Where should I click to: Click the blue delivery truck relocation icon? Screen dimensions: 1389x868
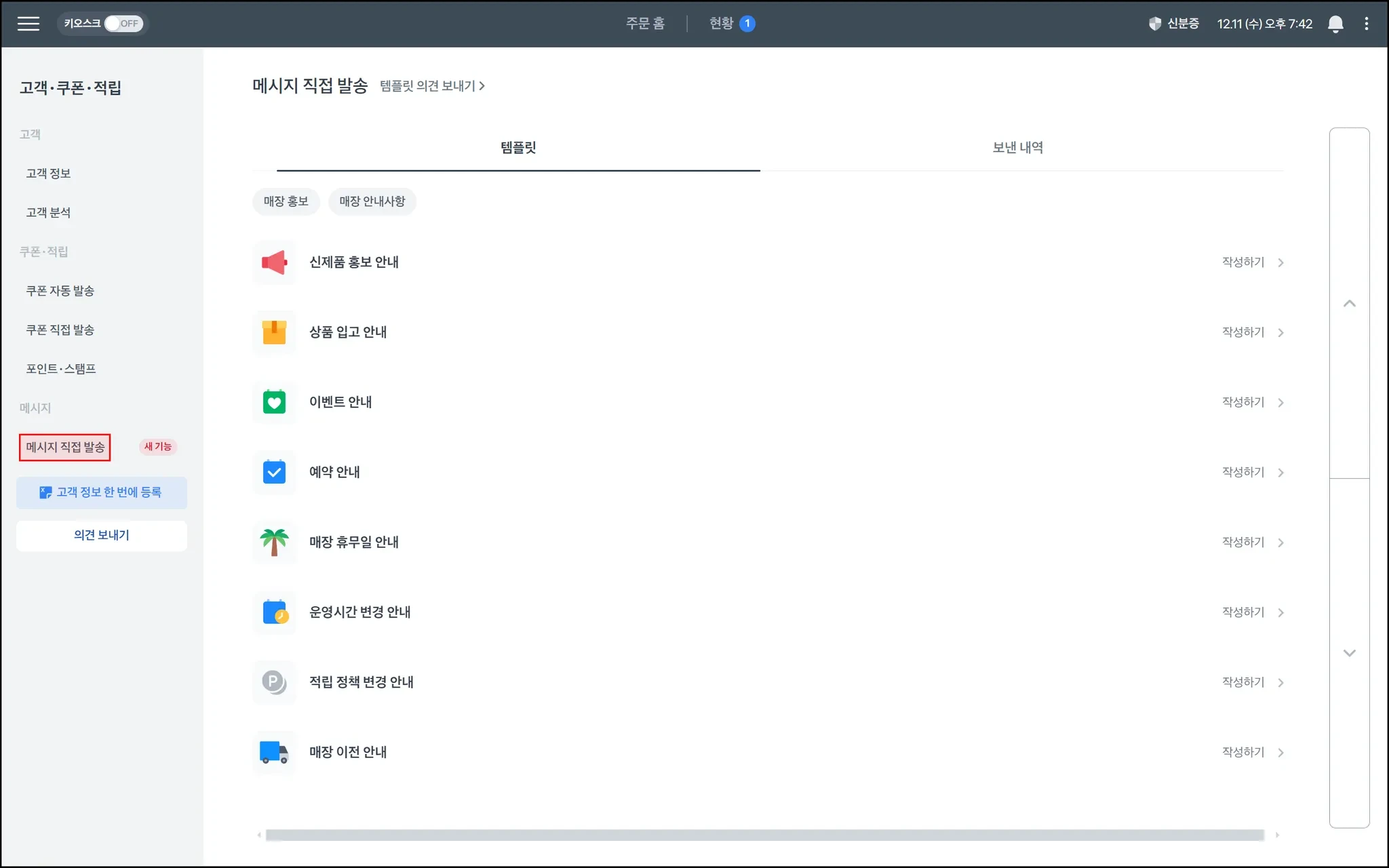pyautogui.click(x=274, y=752)
